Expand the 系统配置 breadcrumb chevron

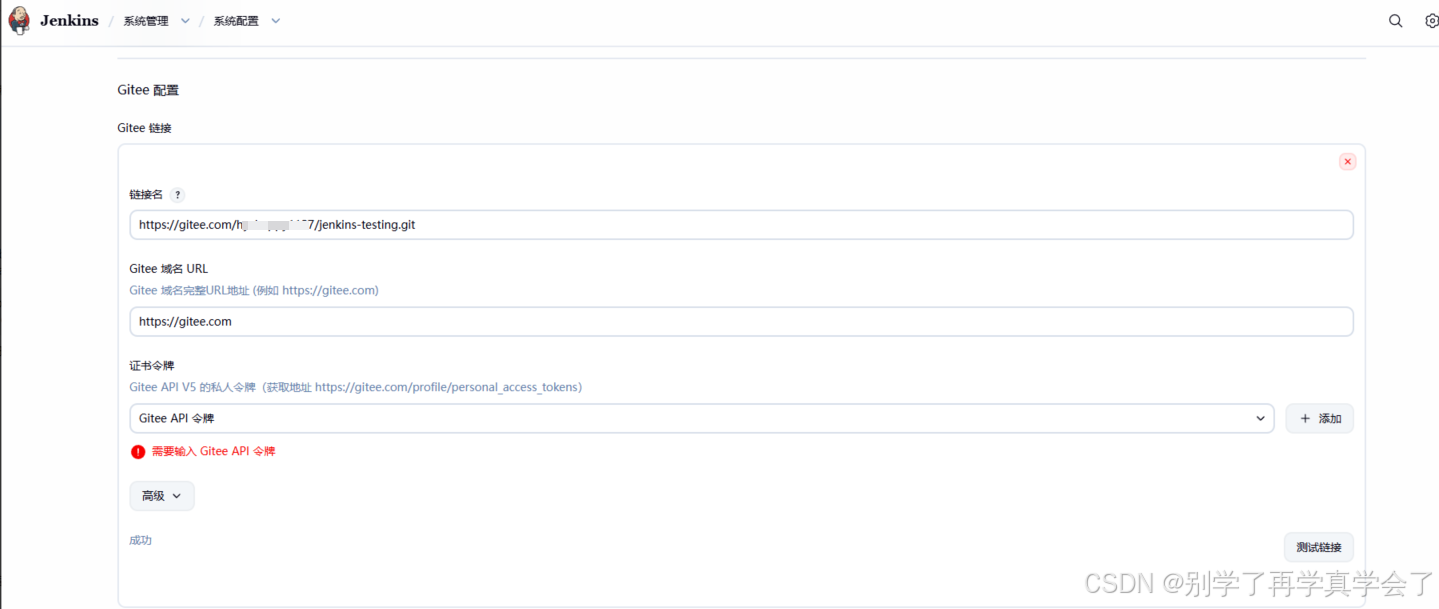276,21
